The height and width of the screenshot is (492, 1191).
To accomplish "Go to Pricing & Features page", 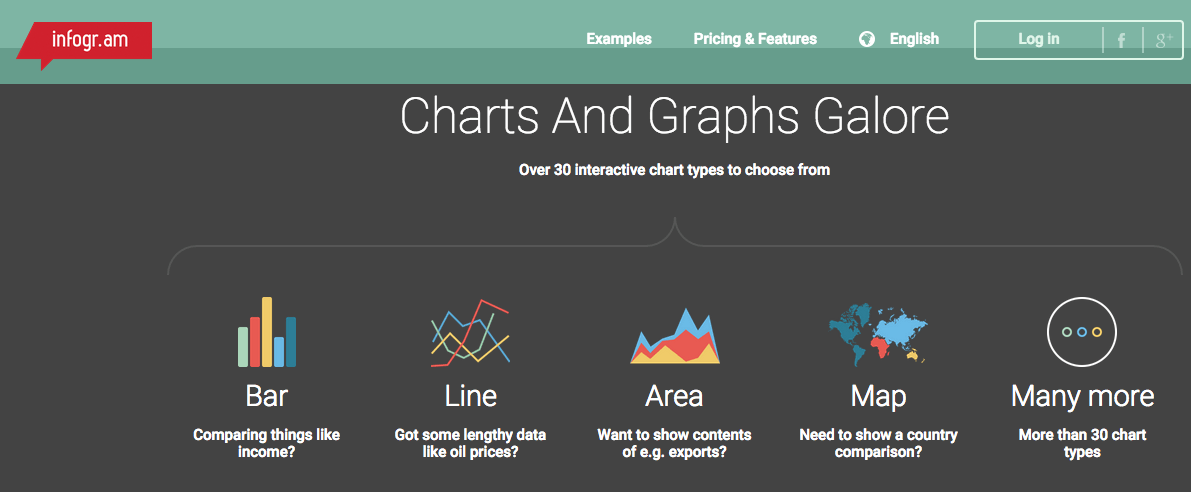I will (x=755, y=39).
